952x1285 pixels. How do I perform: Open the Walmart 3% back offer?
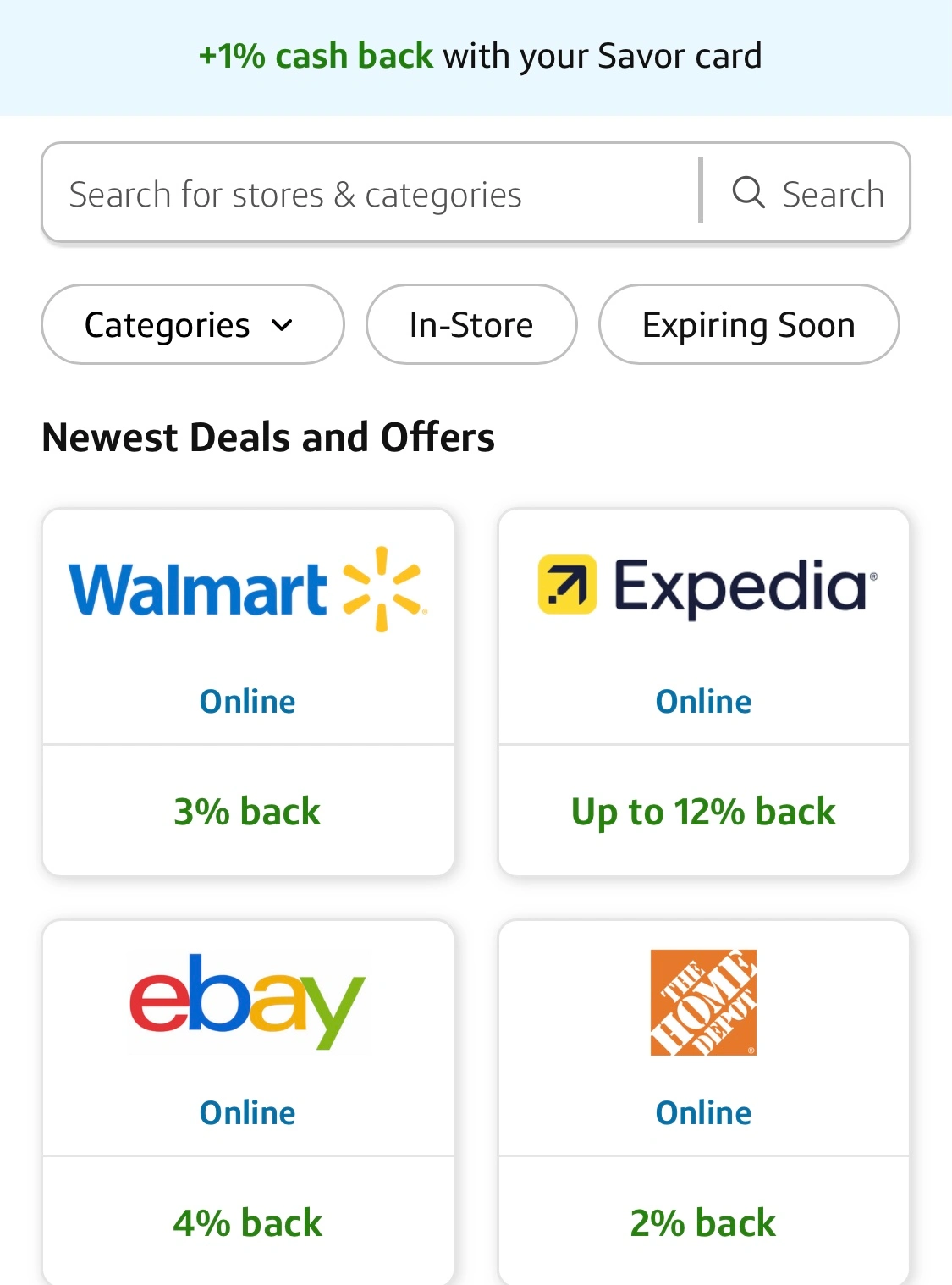[247, 811]
